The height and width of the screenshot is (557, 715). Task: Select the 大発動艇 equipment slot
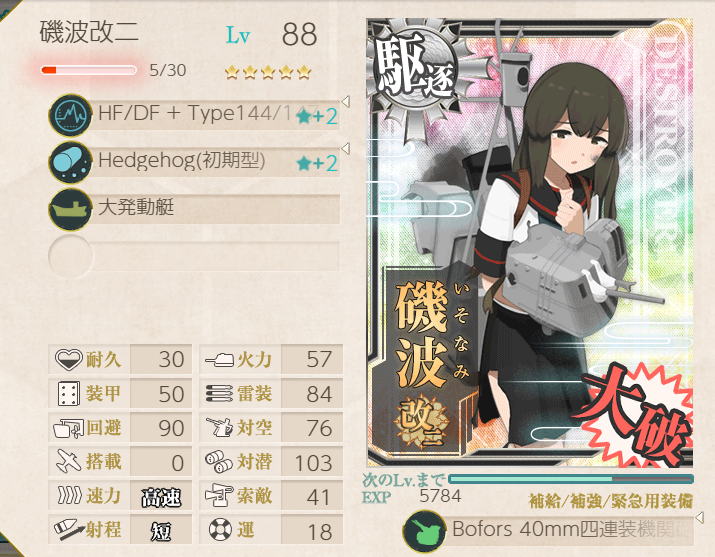(194, 209)
